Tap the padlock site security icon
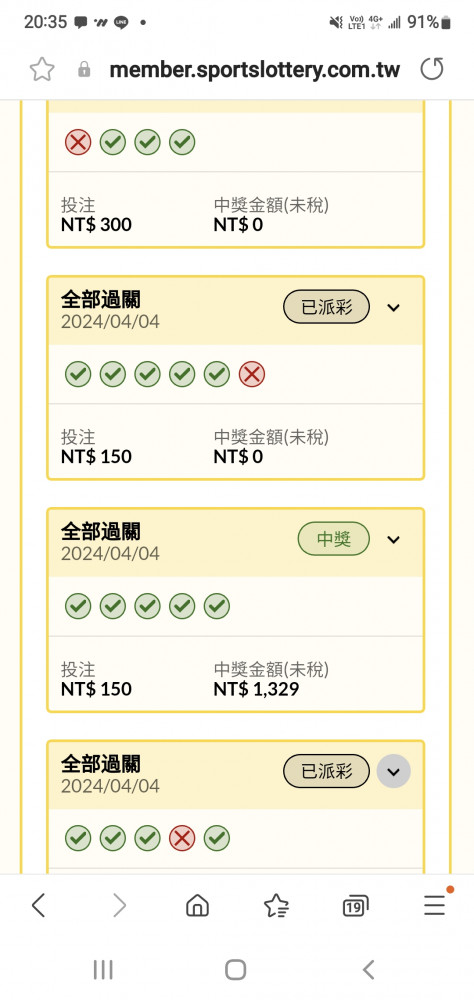 point(84,70)
